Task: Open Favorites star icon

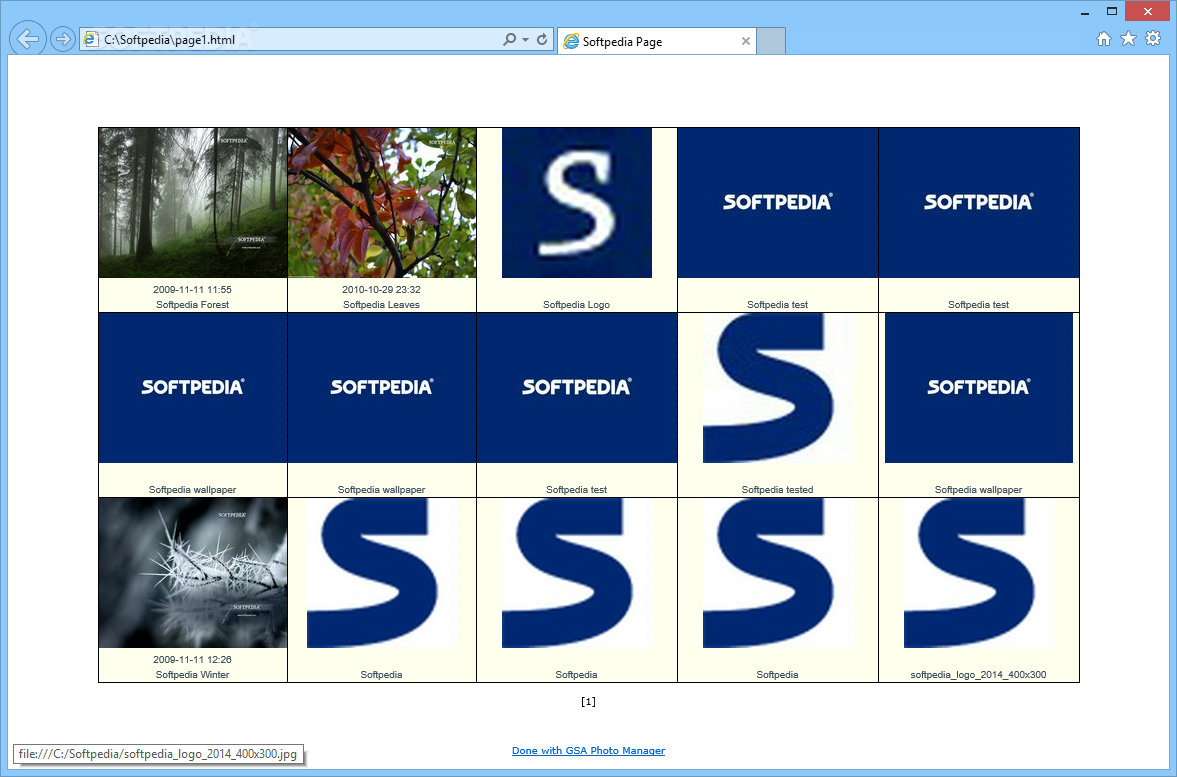Action: coord(1128,39)
